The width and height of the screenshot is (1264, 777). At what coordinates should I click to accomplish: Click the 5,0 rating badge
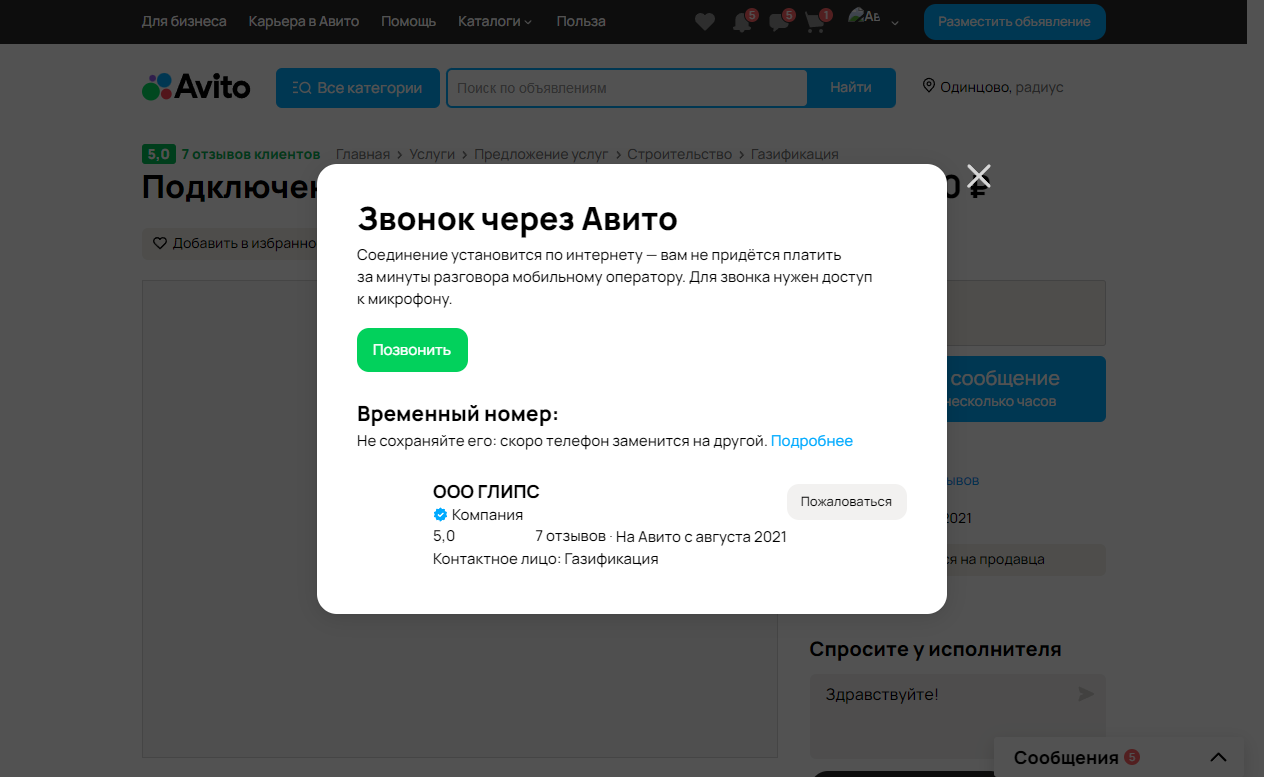pyautogui.click(x=158, y=154)
